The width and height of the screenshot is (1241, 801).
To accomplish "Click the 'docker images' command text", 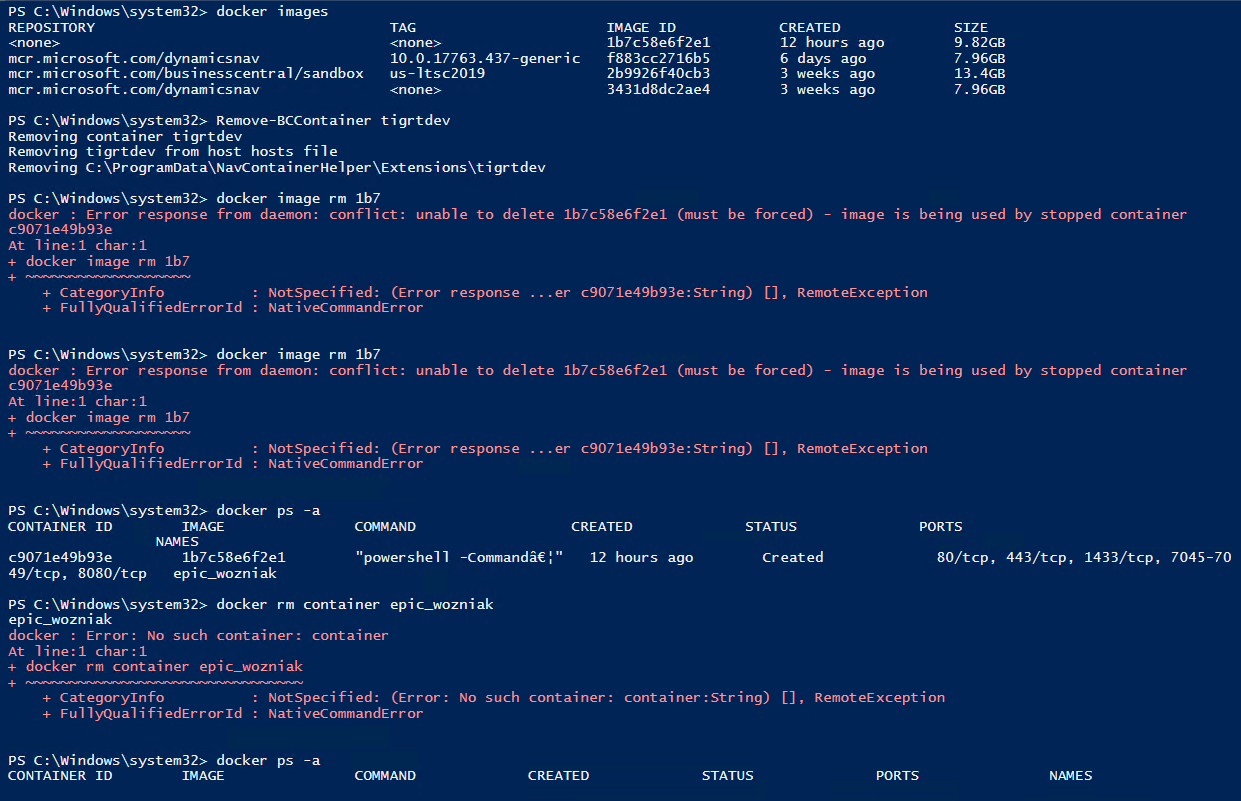I will (272, 11).
